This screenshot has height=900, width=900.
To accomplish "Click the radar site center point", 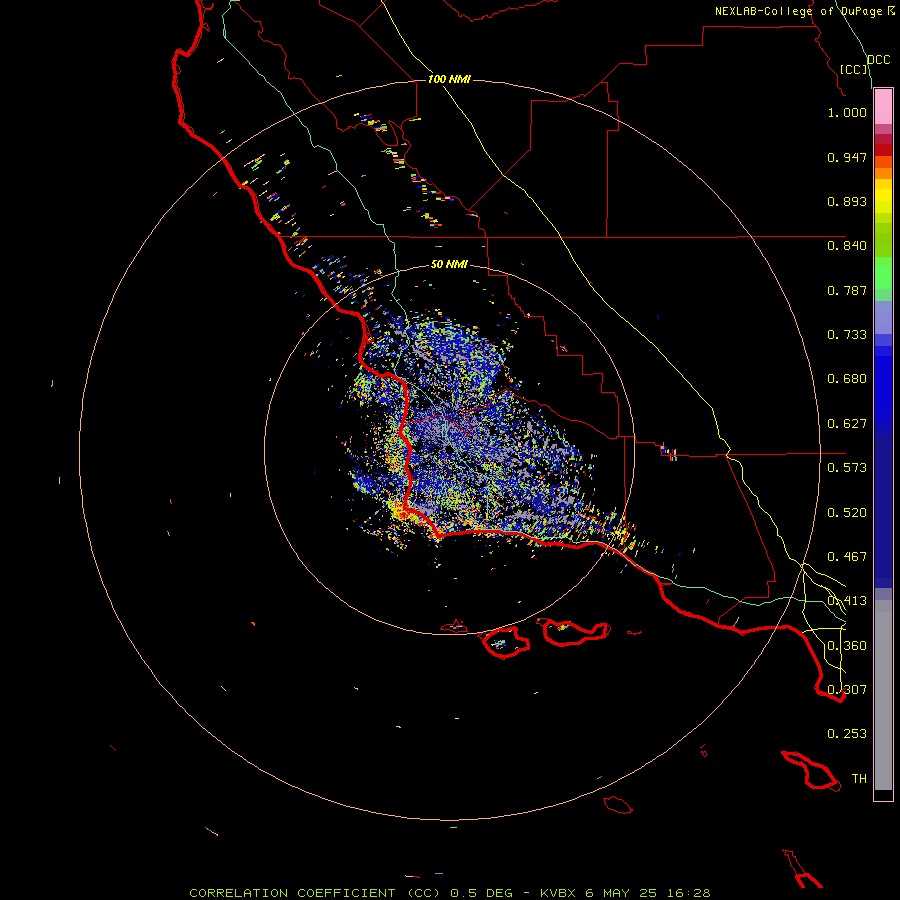I will pos(449,450).
